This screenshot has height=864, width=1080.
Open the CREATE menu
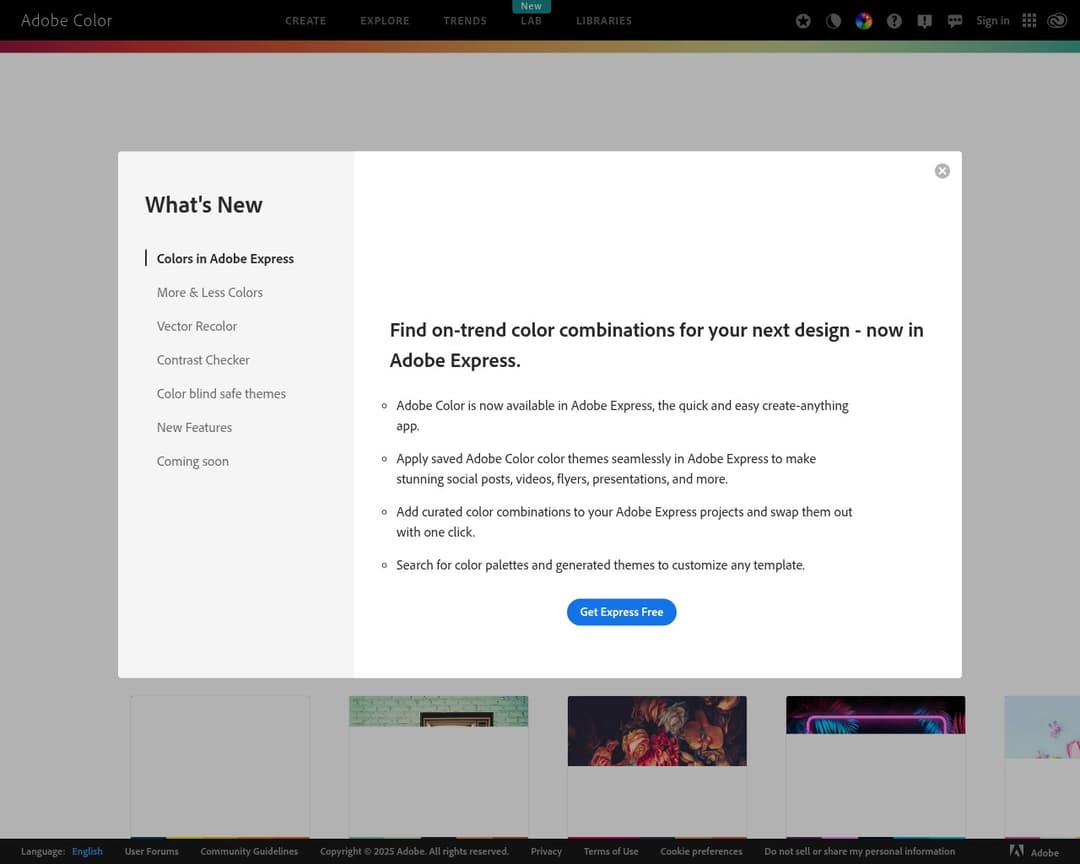[306, 20]
